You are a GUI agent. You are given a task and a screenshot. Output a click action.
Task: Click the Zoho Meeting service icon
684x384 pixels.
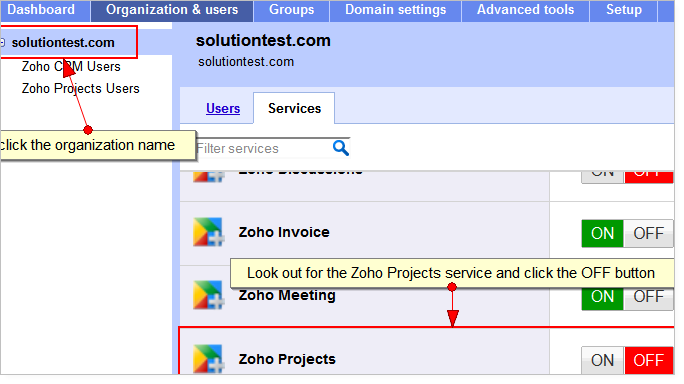point(209,295)
